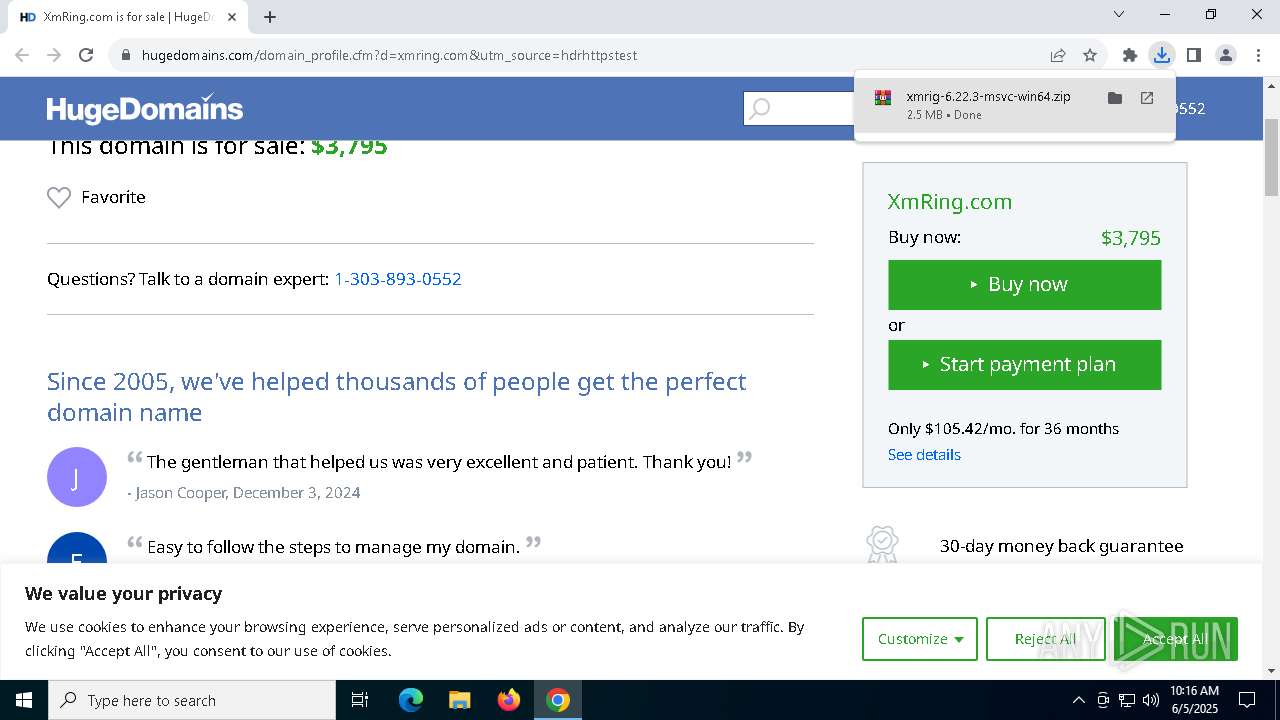Click the HugeDomains logo

click(x=145, y=108)
